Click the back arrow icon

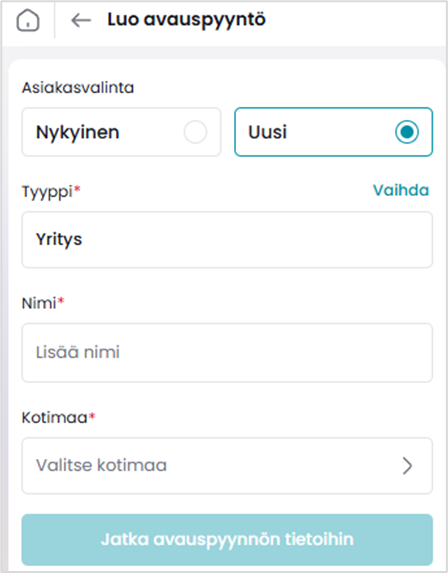81,20
